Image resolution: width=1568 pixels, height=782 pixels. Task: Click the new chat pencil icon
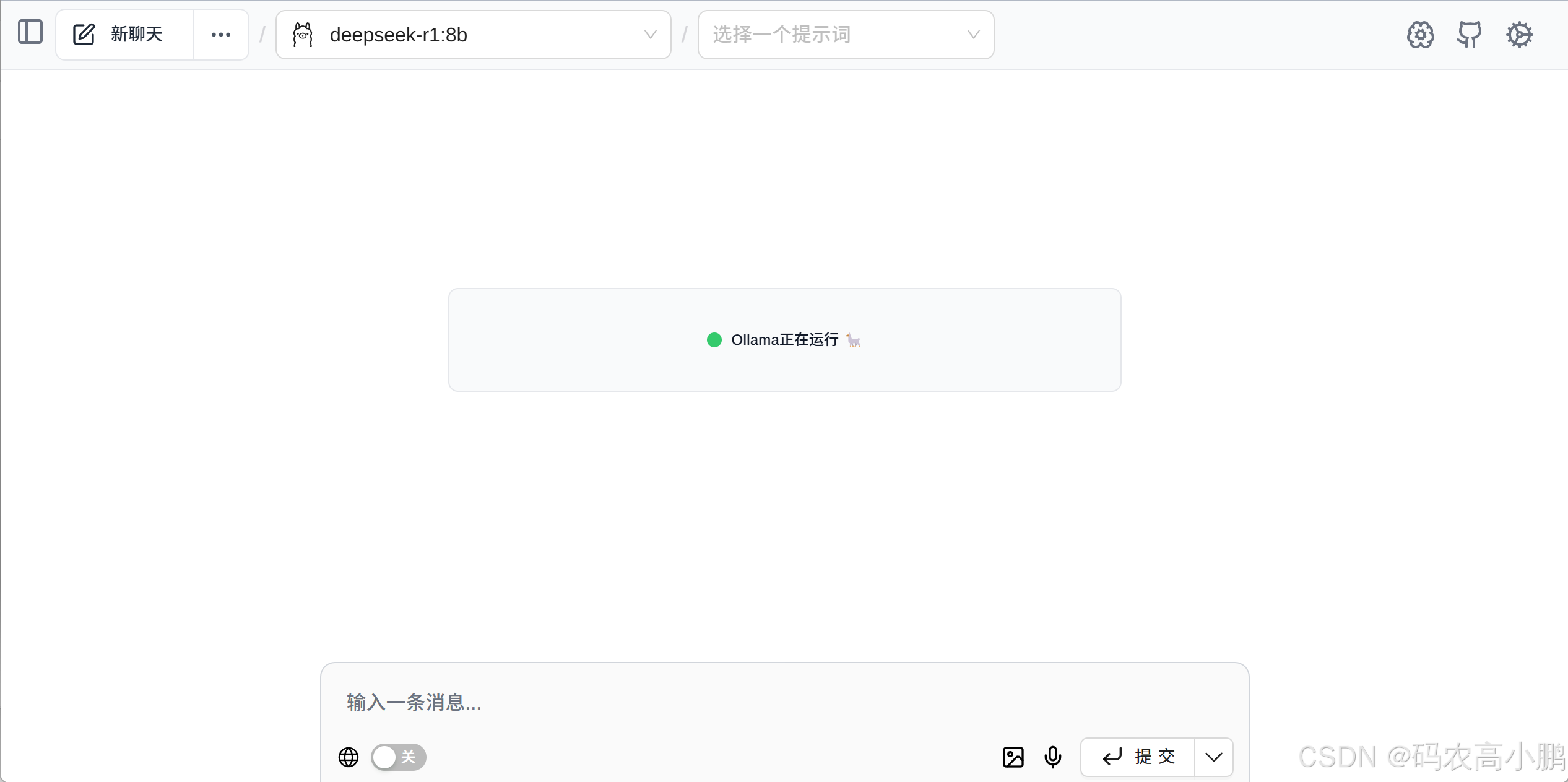84,35
